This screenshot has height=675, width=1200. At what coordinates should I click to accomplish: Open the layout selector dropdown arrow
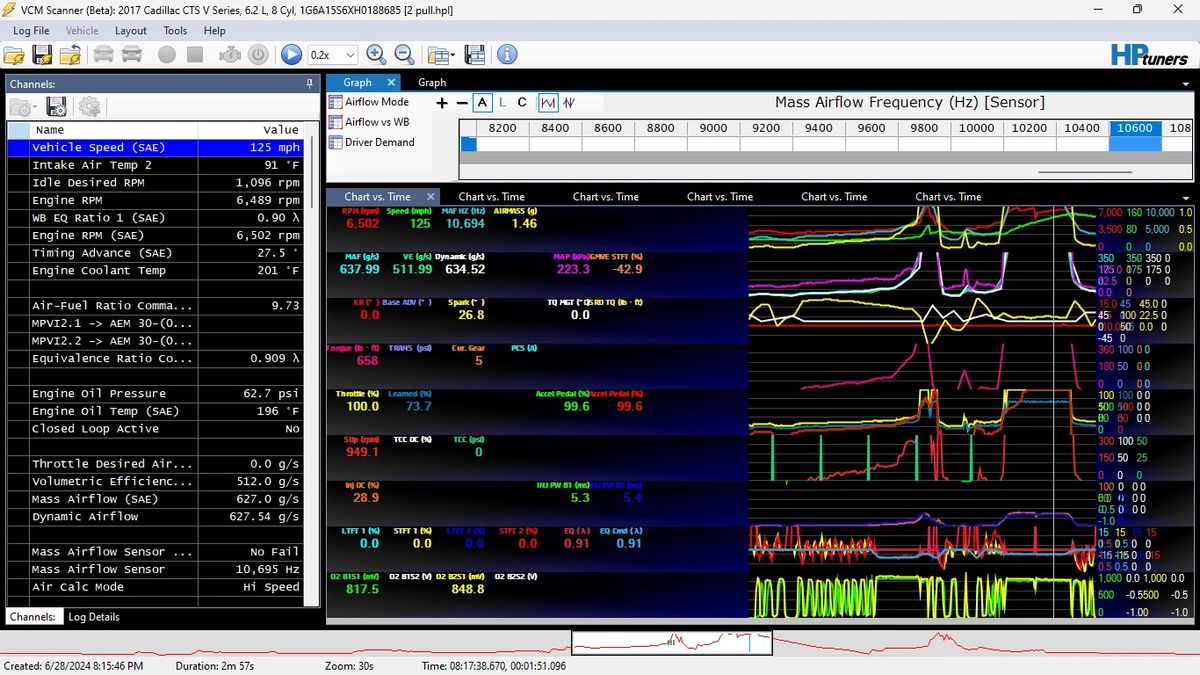(x=451, y=55)
